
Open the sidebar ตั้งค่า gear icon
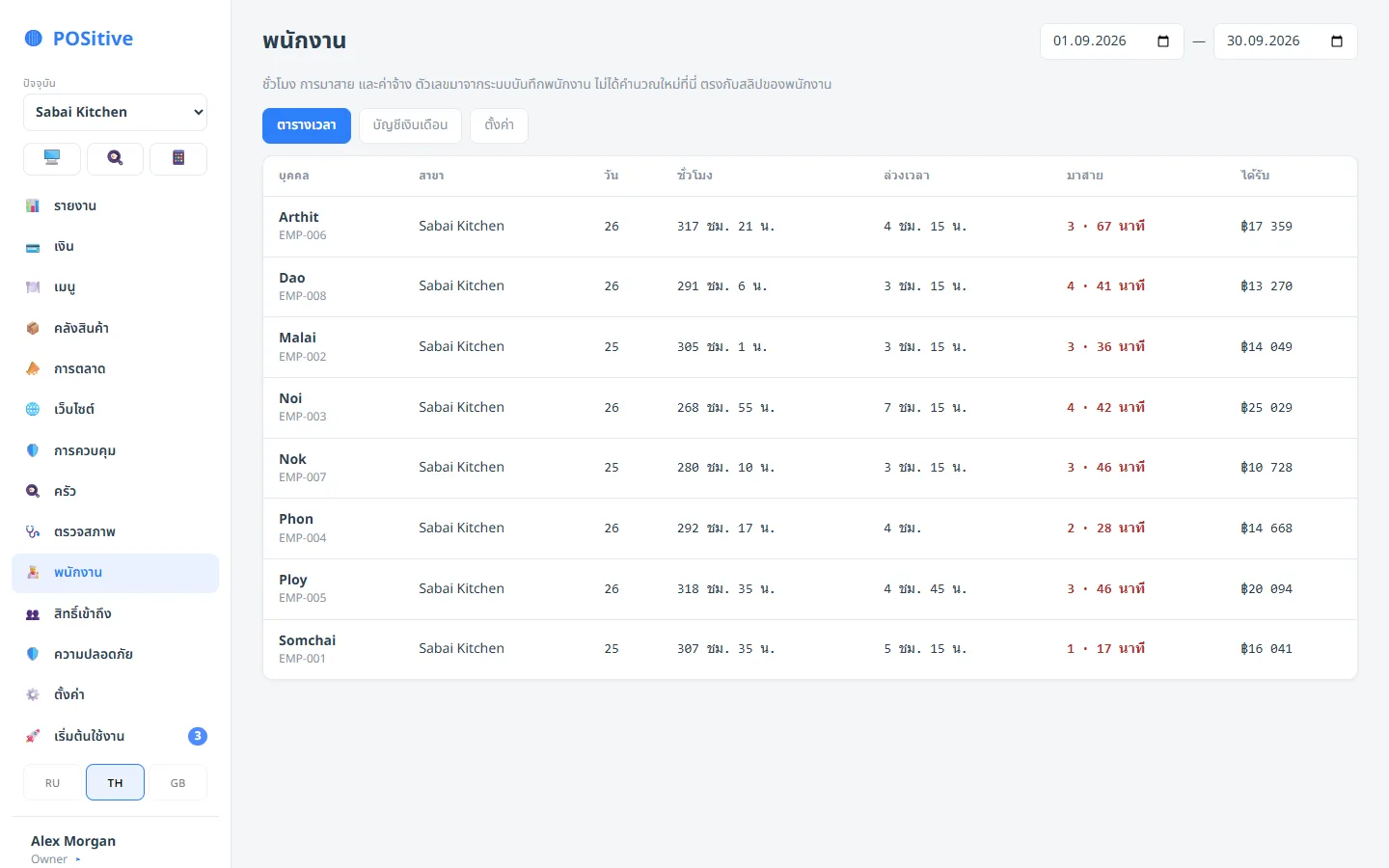(33, 695)
